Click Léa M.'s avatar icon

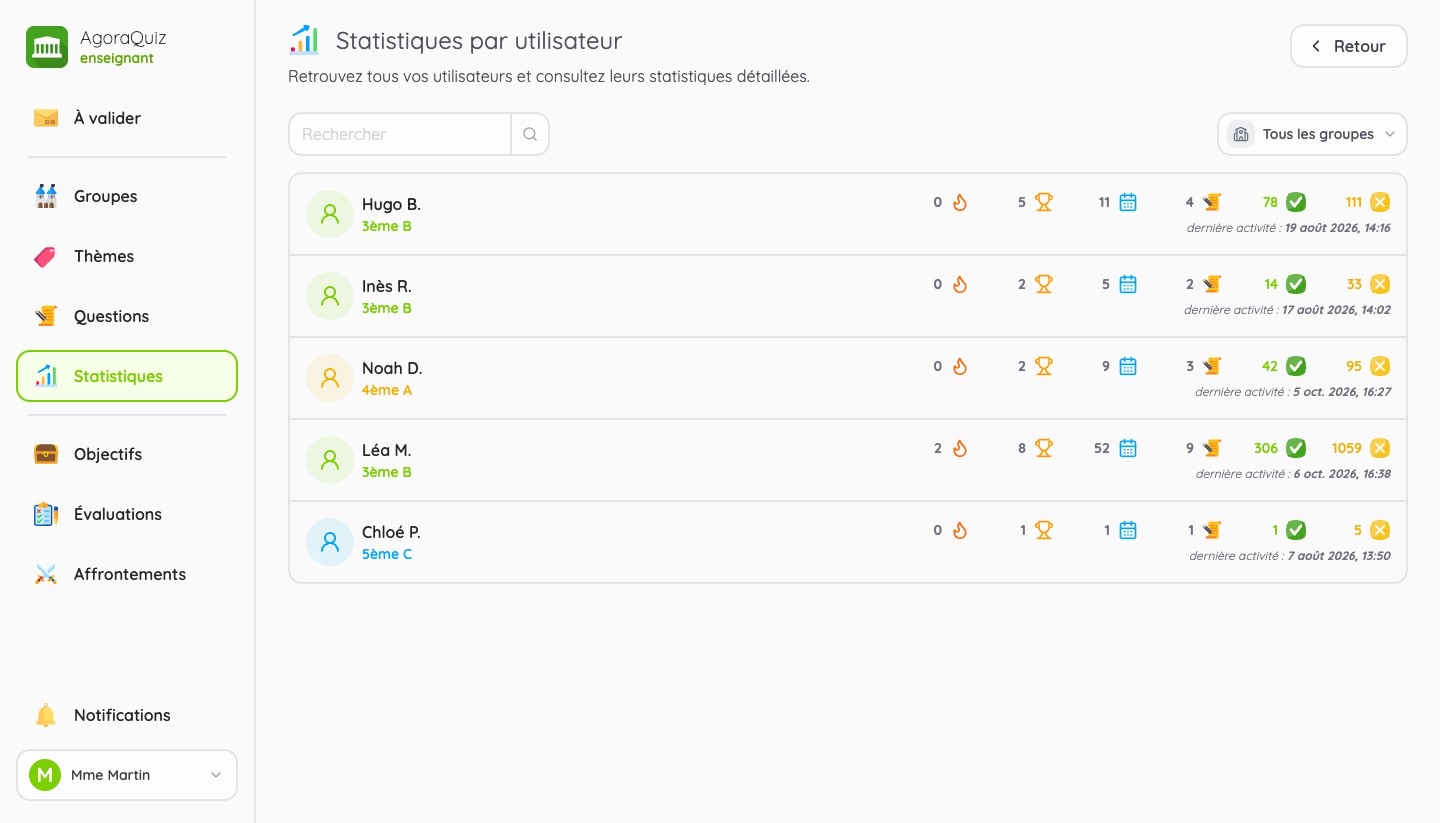[x=330, y=460]
